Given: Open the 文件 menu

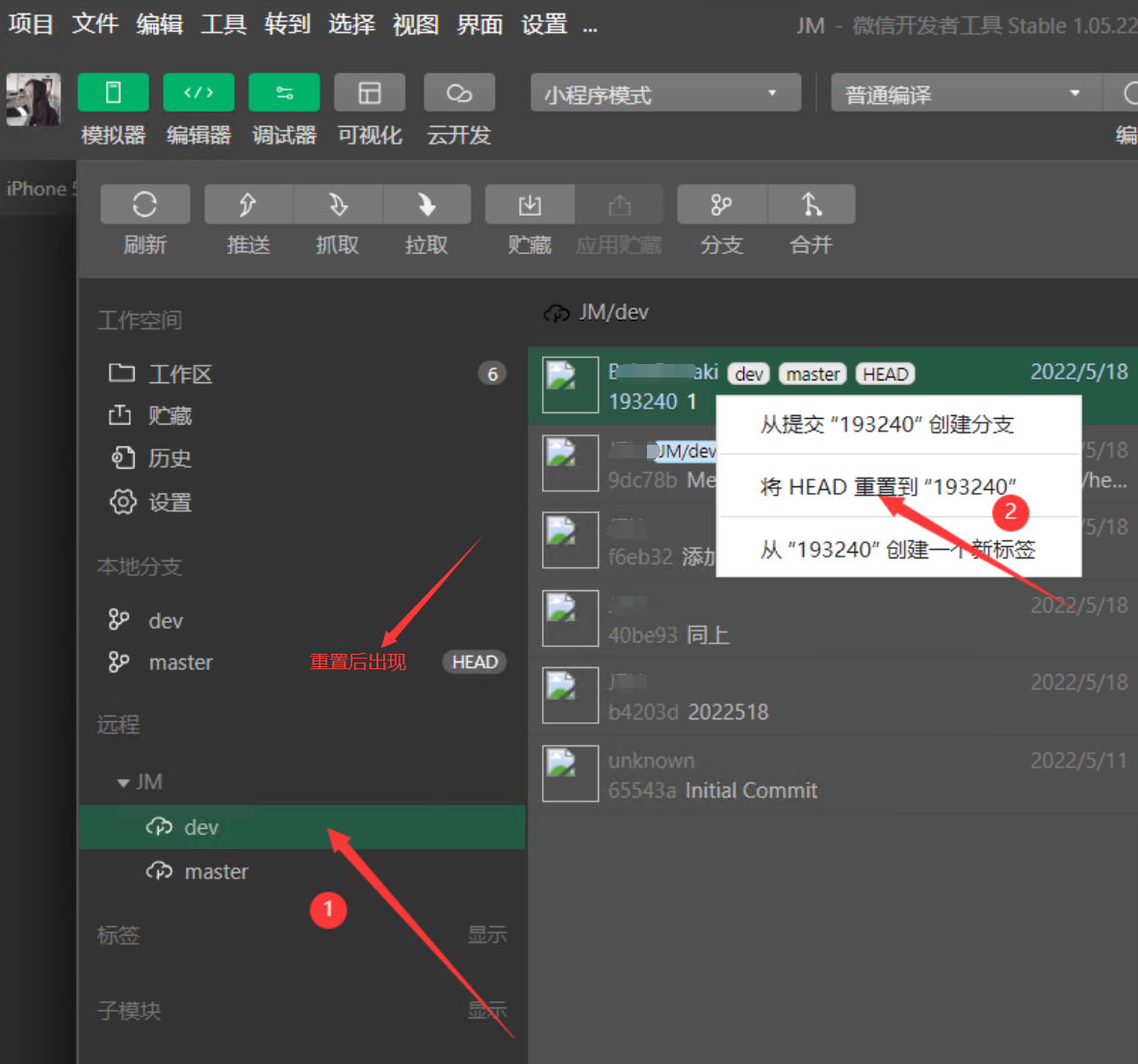Looking at the screenshot, I should click(95, 25).
